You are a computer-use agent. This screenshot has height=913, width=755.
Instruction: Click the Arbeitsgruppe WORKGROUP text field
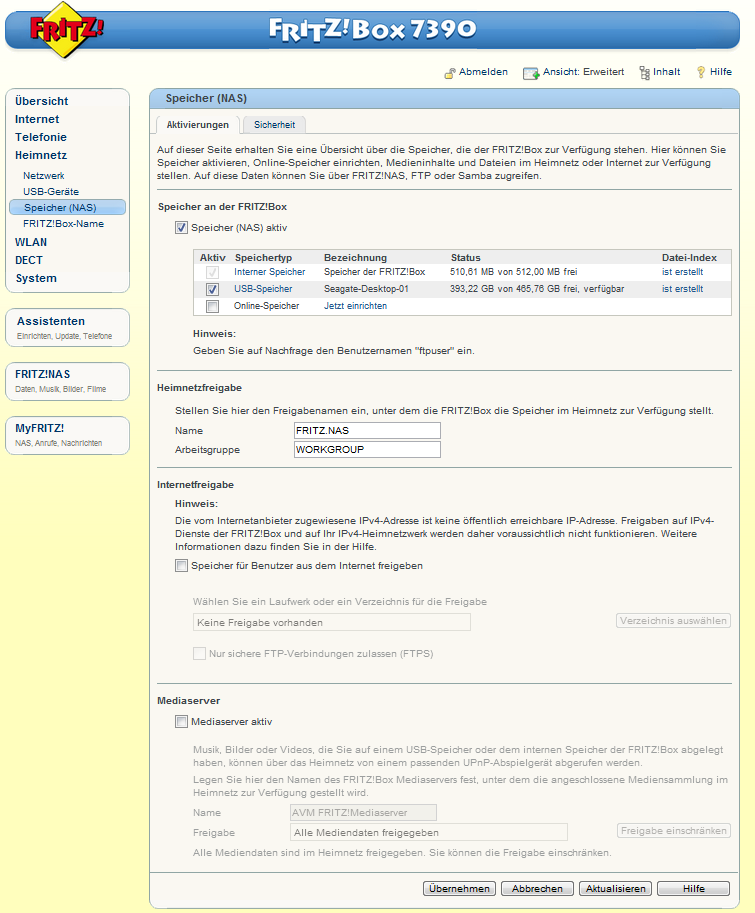pyautogui.click(x=367, y=450)
